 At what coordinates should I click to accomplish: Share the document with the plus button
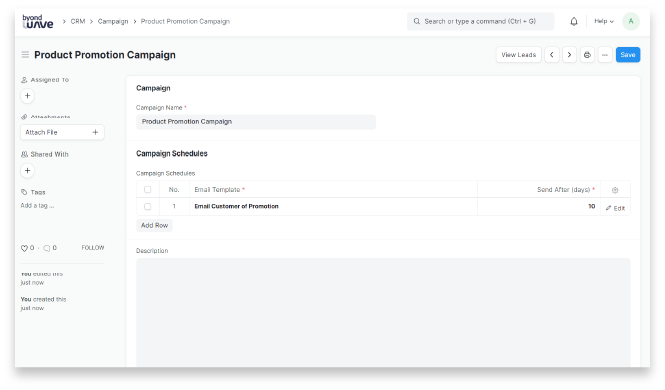coord(28,170)
